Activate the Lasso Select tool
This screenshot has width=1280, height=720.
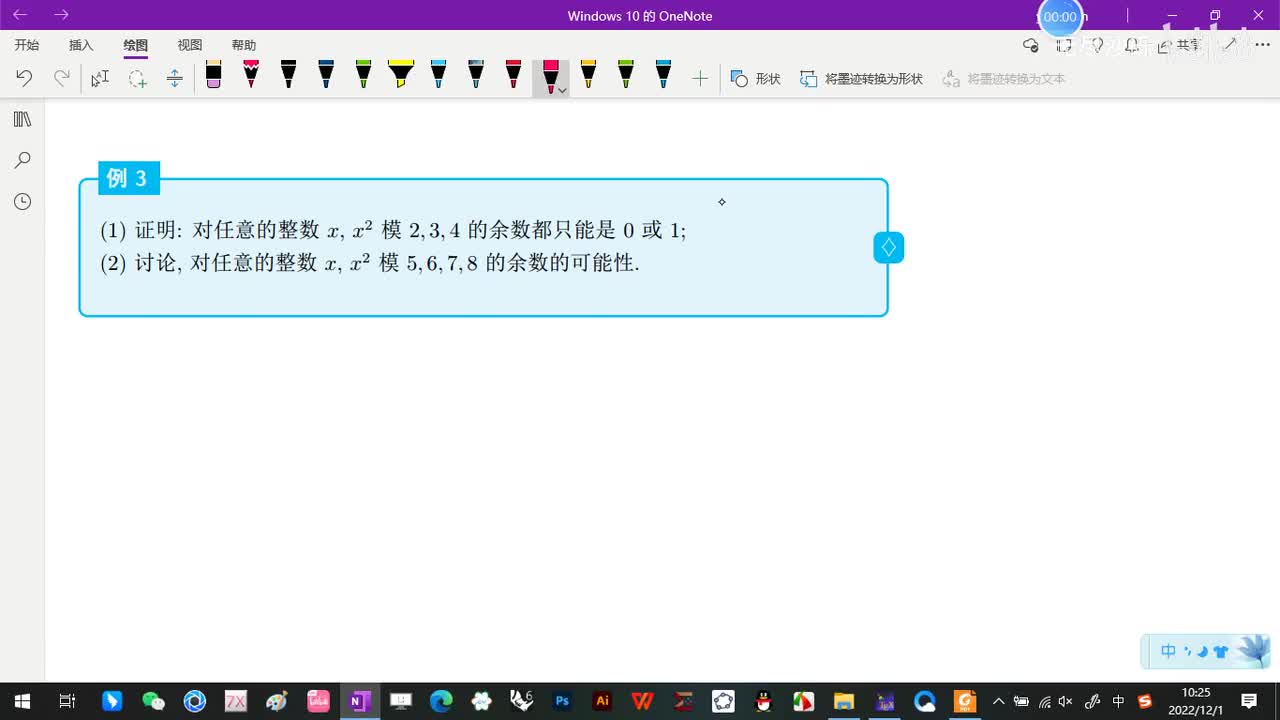click(x=137, y=78)
